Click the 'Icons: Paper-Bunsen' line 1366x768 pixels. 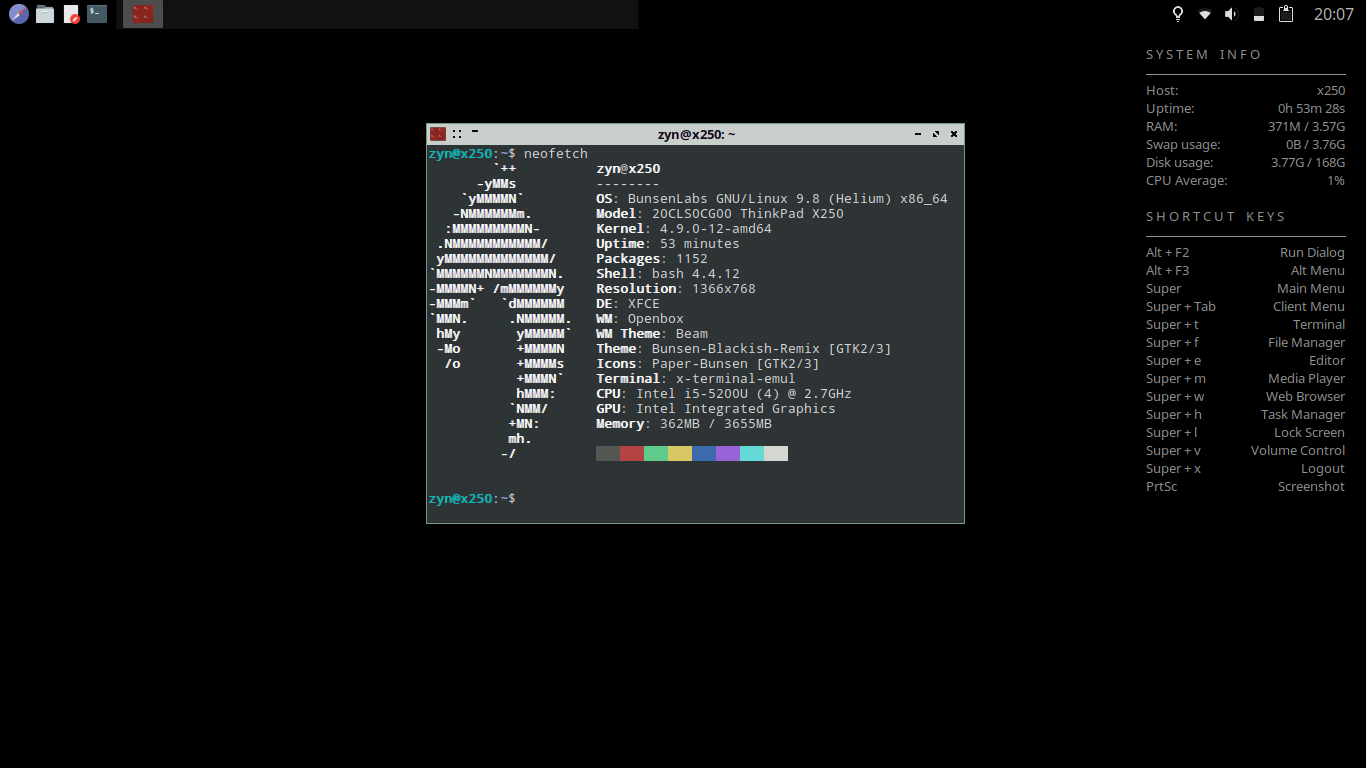(x=708, y=364)
